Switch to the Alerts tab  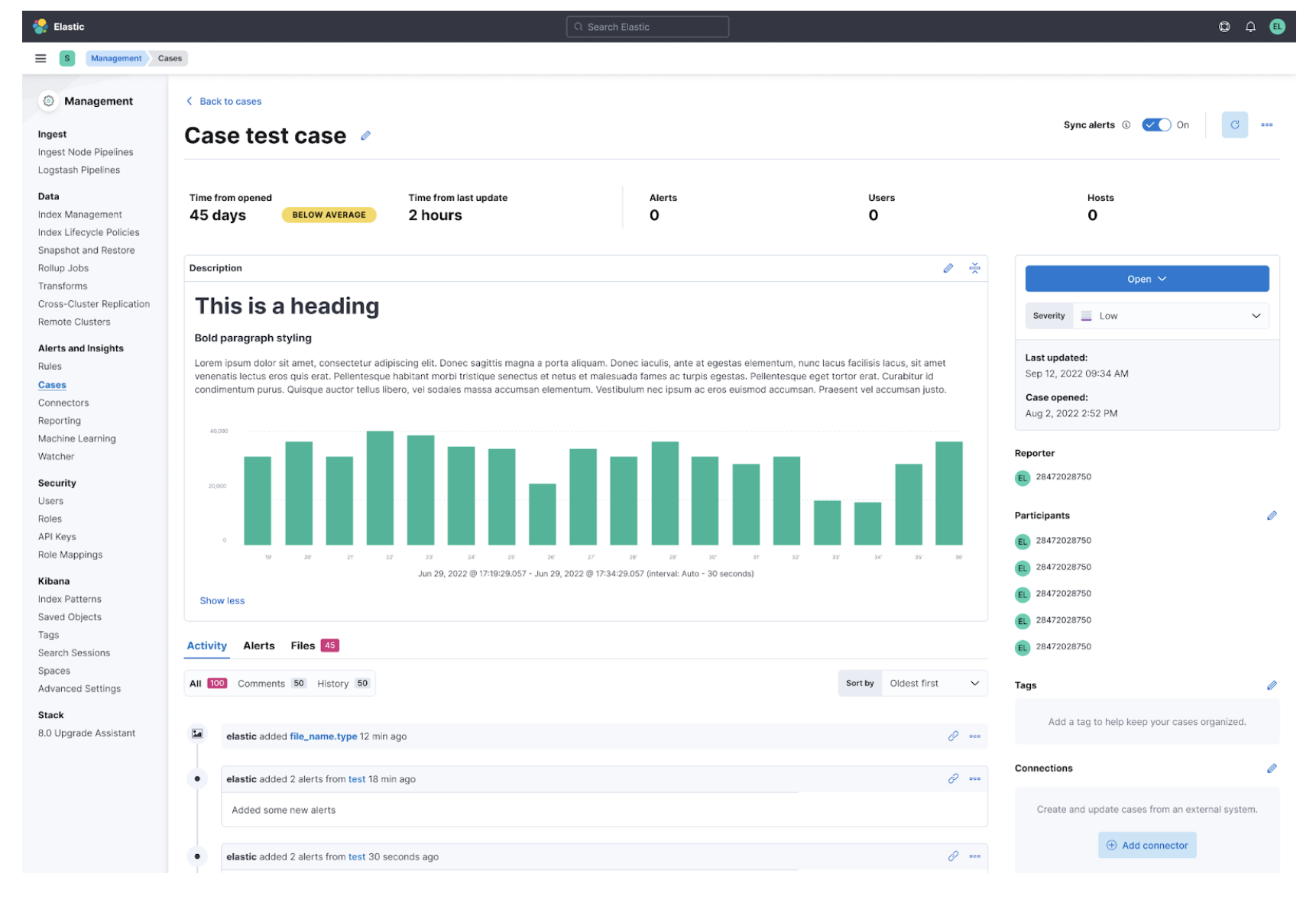[x=258, y=646]
